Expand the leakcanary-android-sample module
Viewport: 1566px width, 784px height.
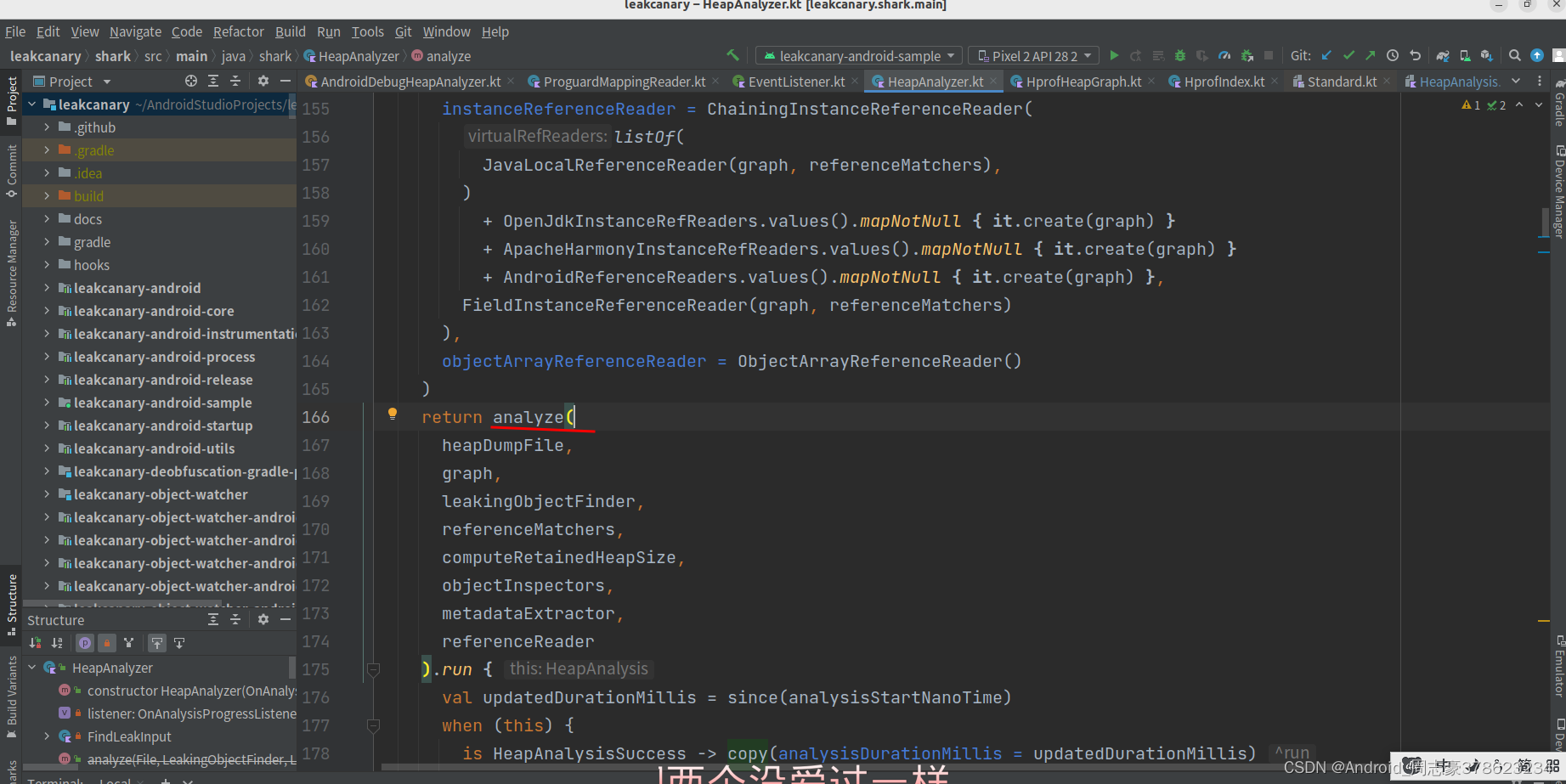click(47, 403)
